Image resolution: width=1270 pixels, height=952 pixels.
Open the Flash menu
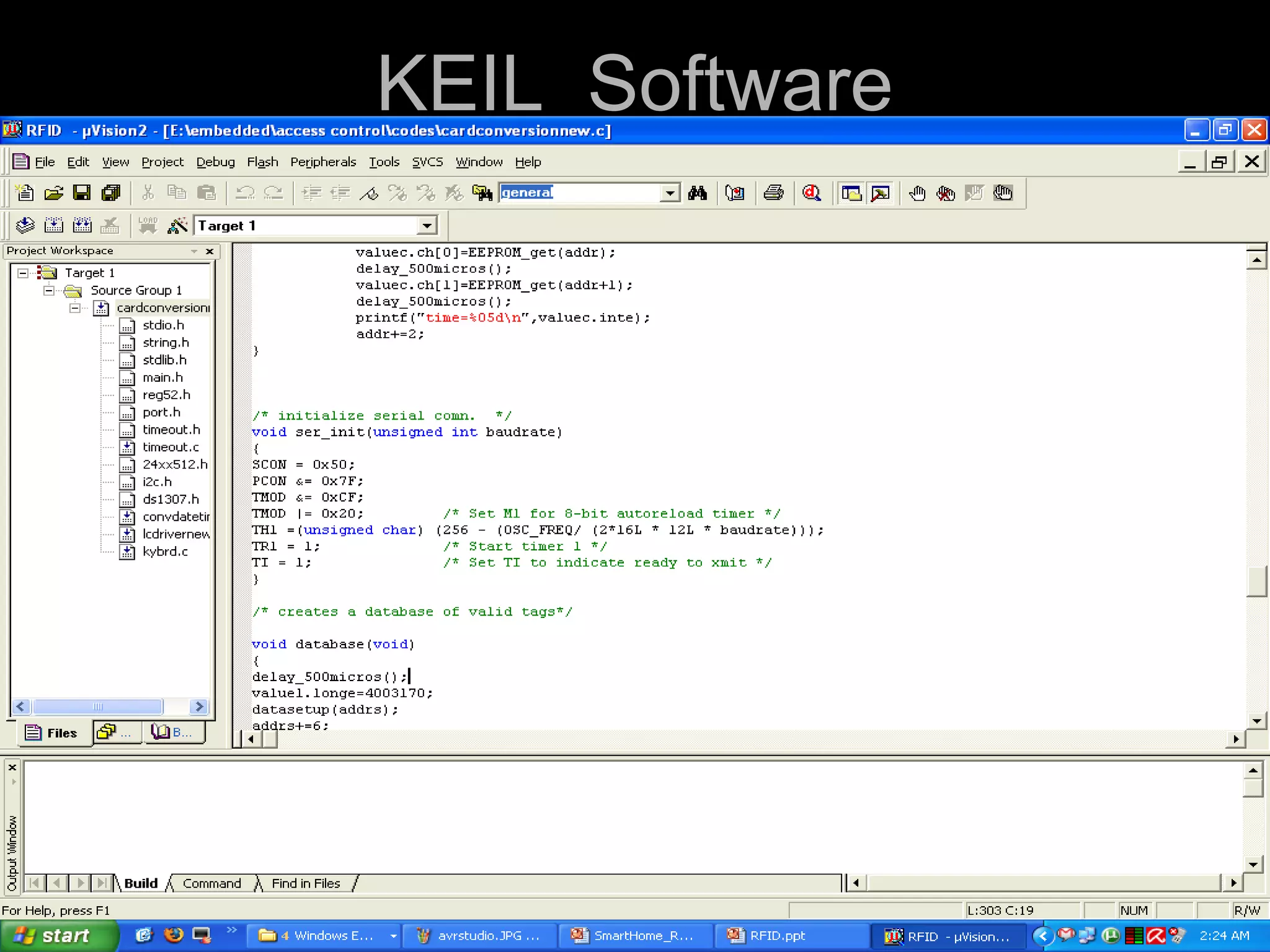pos(262,162)
